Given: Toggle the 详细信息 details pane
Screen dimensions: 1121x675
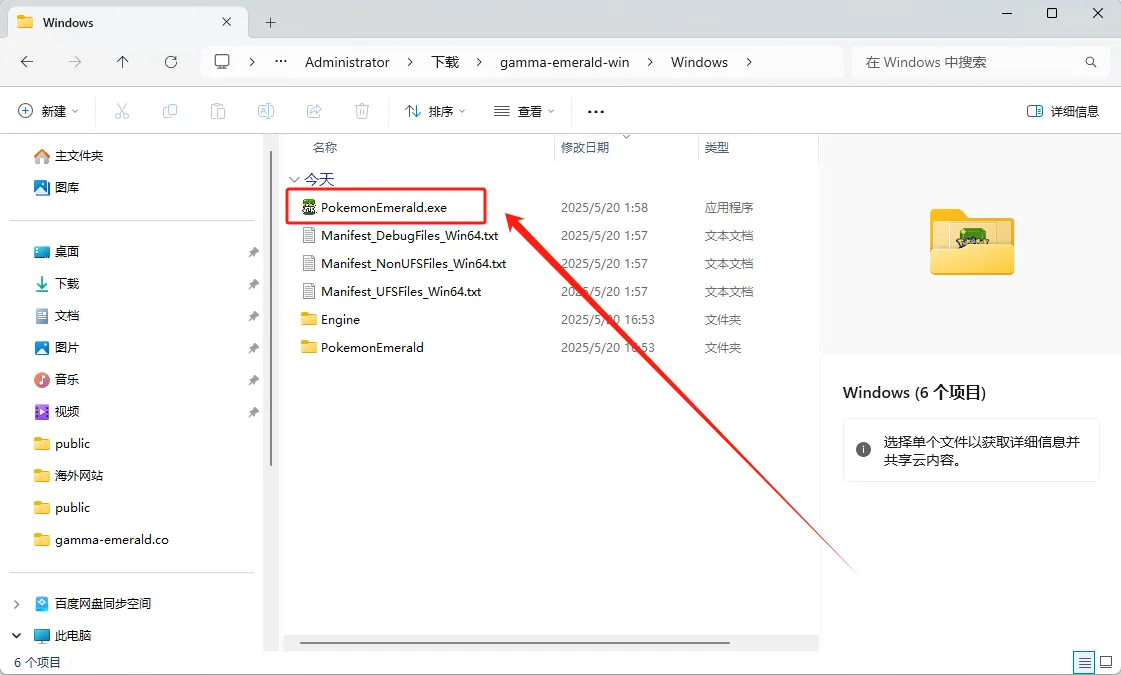Looking at the screenshot, I should 1062,111.
